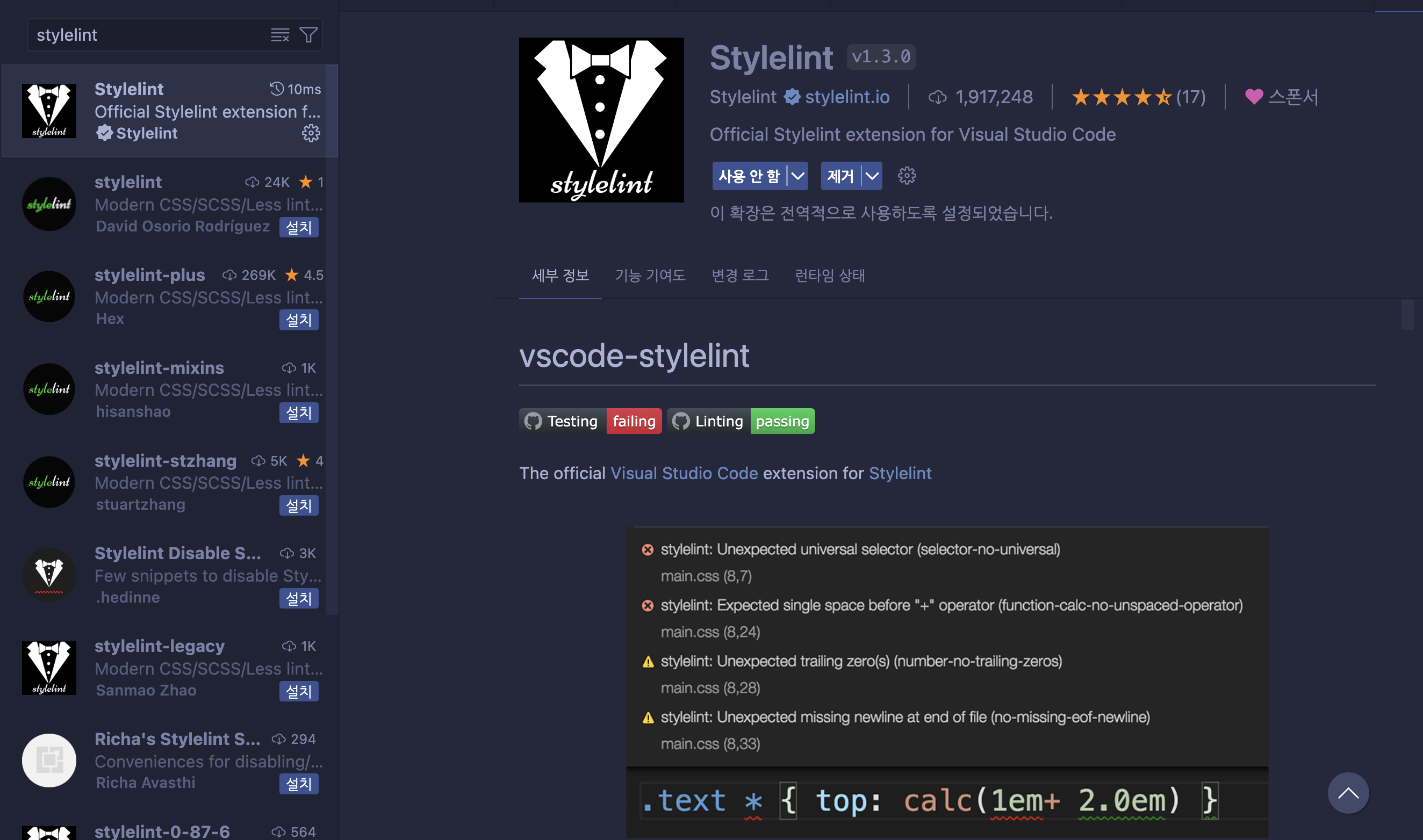The width and height of the screenshot is (1423, 840).
Task: Click the stylelint-legacy extension icon
Action: pyautogui.click(x=48, y=668)
